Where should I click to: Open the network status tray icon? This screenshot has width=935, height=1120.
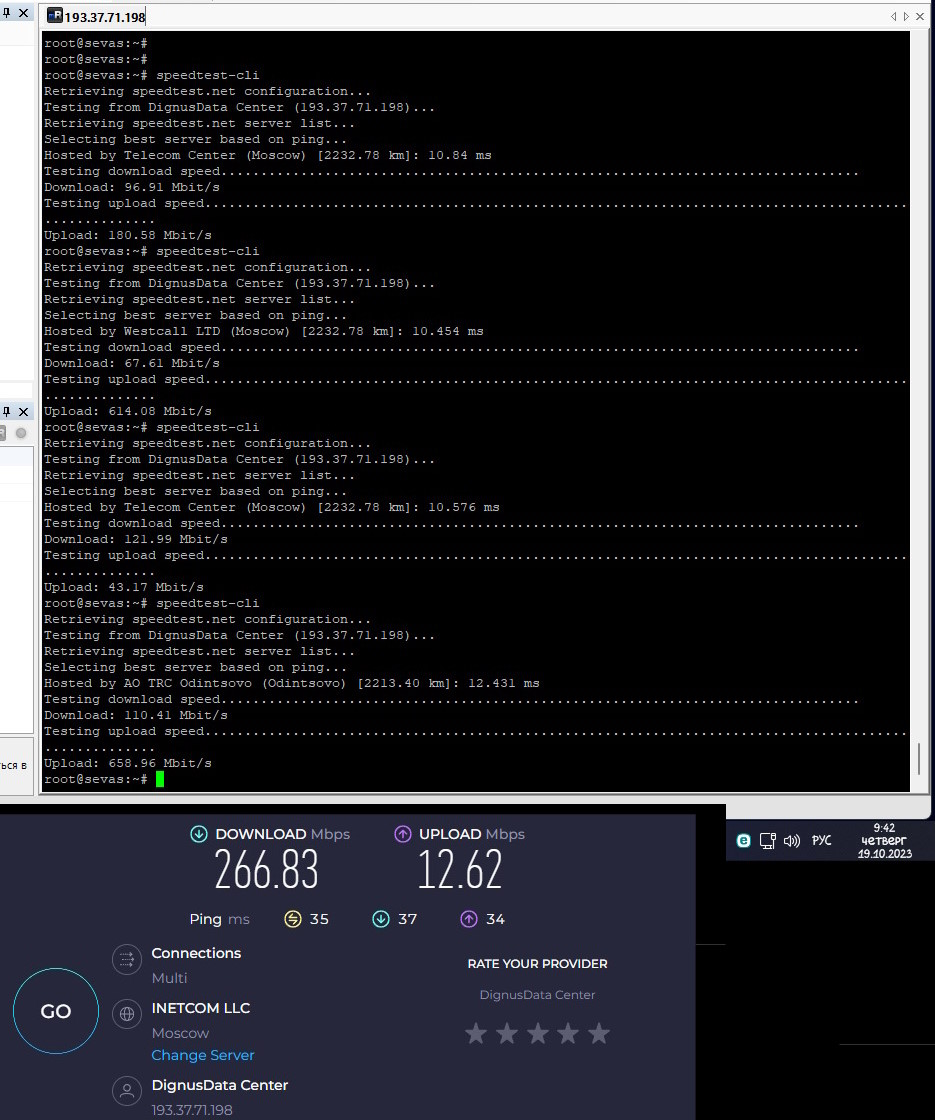767,841
